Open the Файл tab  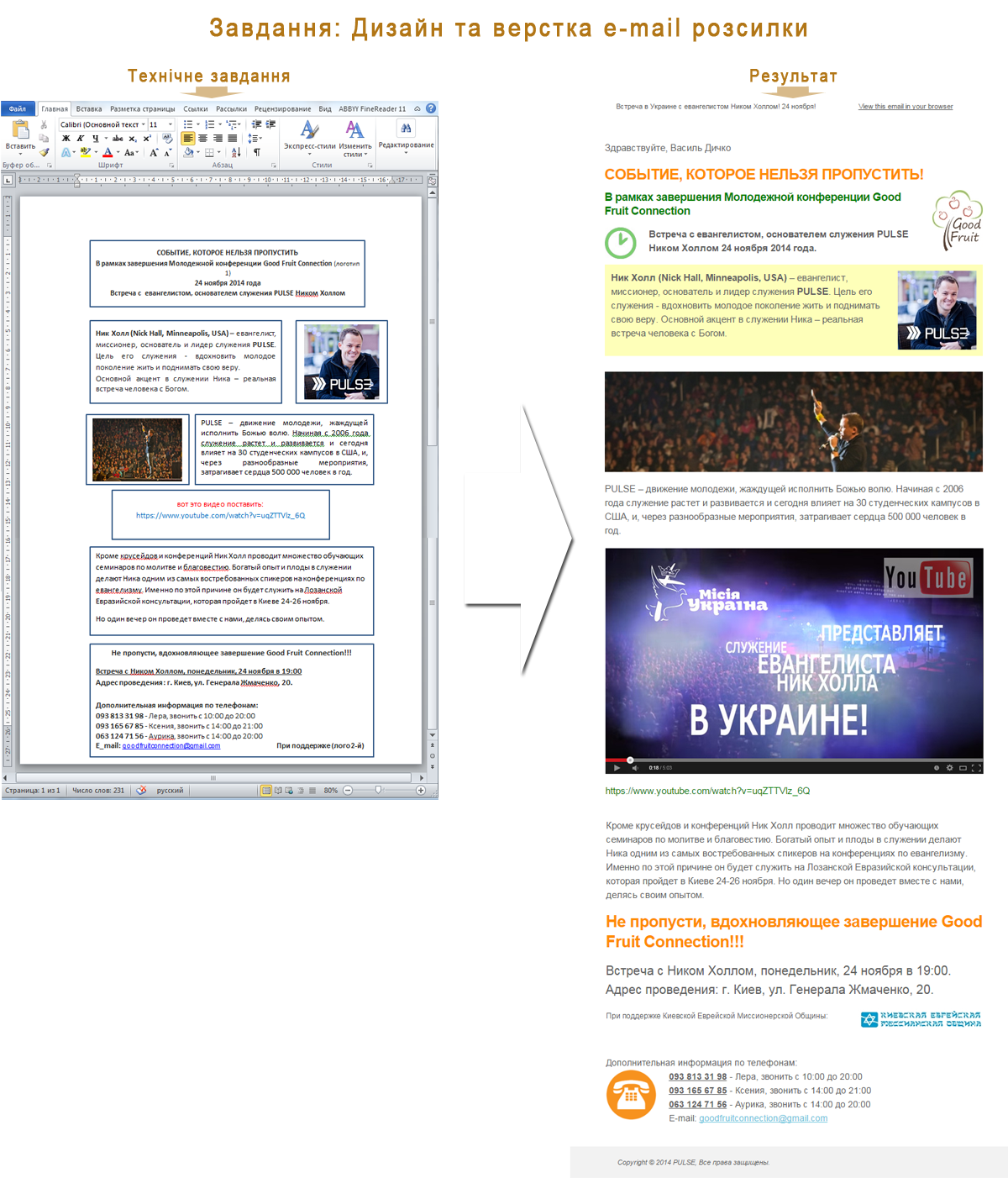[18, 108]
